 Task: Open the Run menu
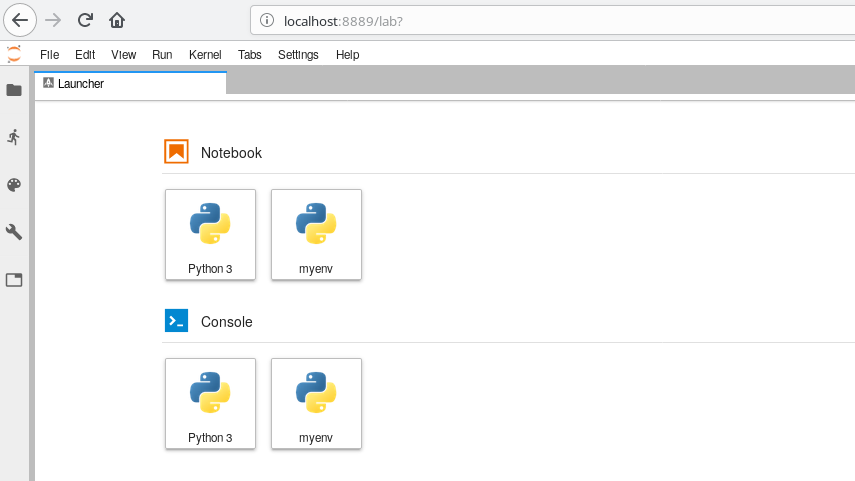coord(162,55)
